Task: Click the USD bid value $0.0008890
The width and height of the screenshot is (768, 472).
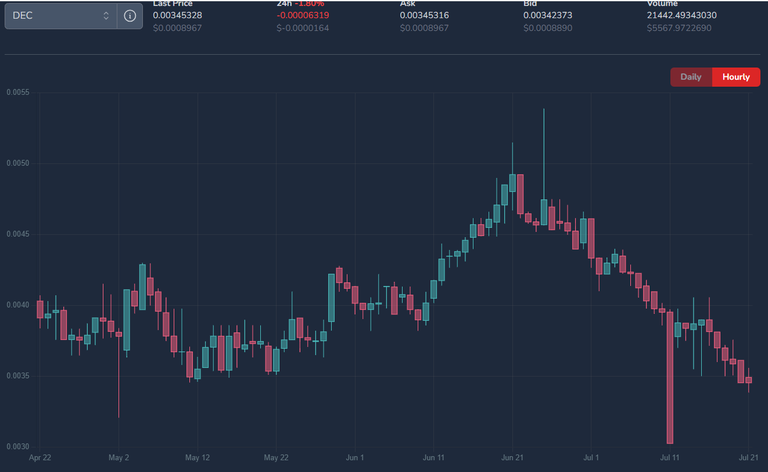Action: click(x=548, y=28)
